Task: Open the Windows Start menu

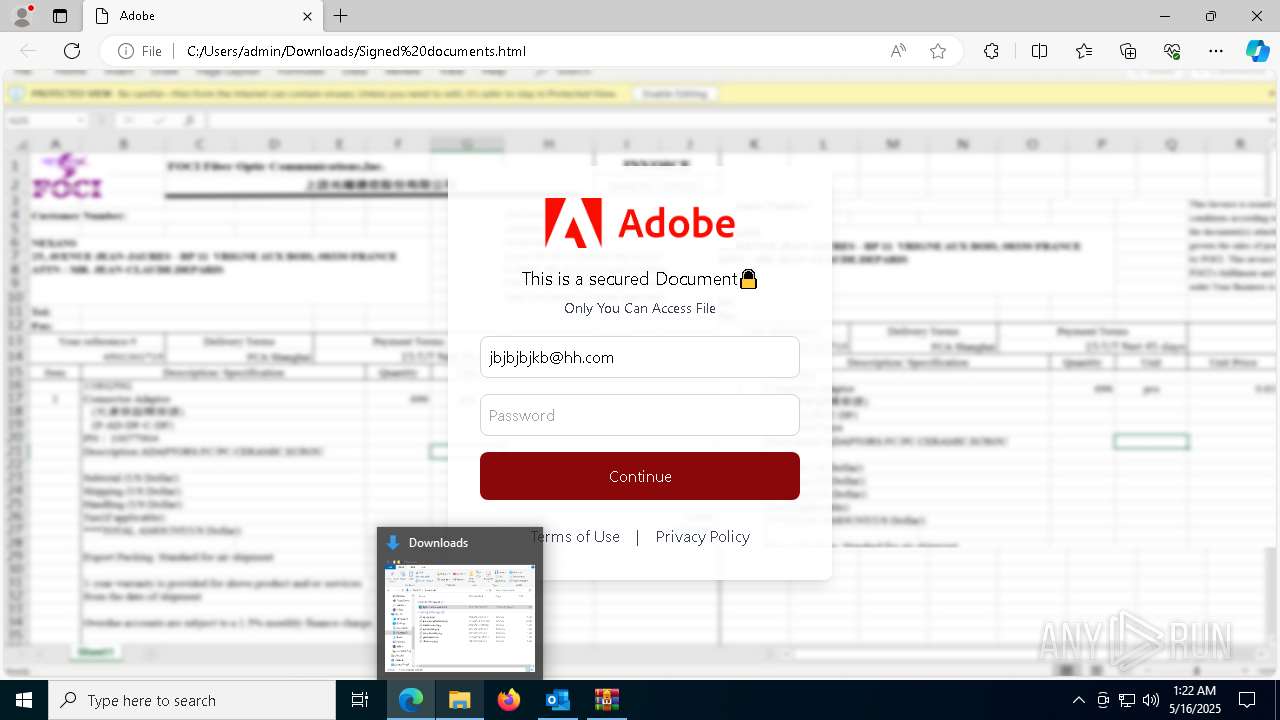Action: [24, 700]
